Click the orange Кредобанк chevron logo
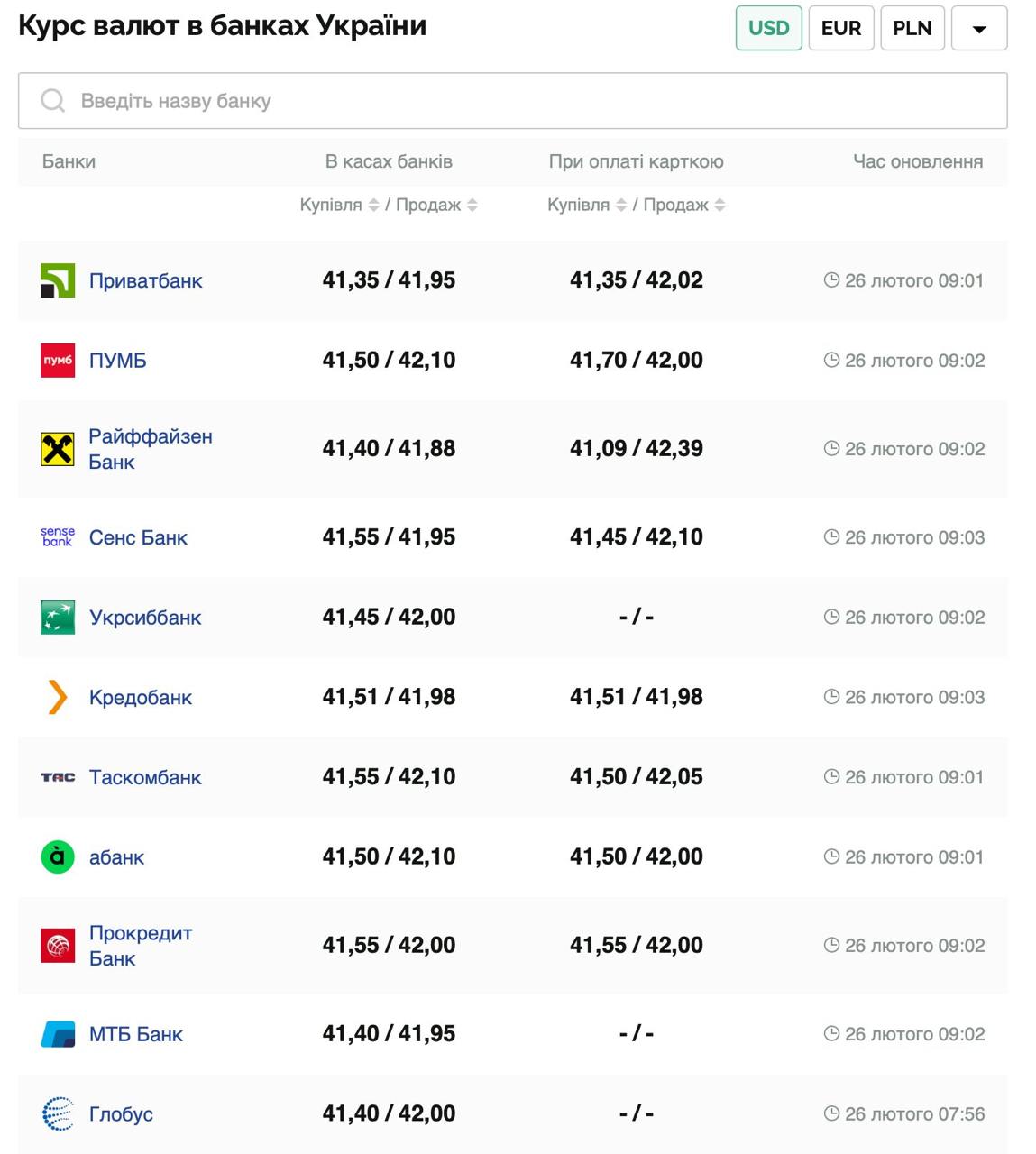This screenshot has width=1036, height=1154. [58, 697]
